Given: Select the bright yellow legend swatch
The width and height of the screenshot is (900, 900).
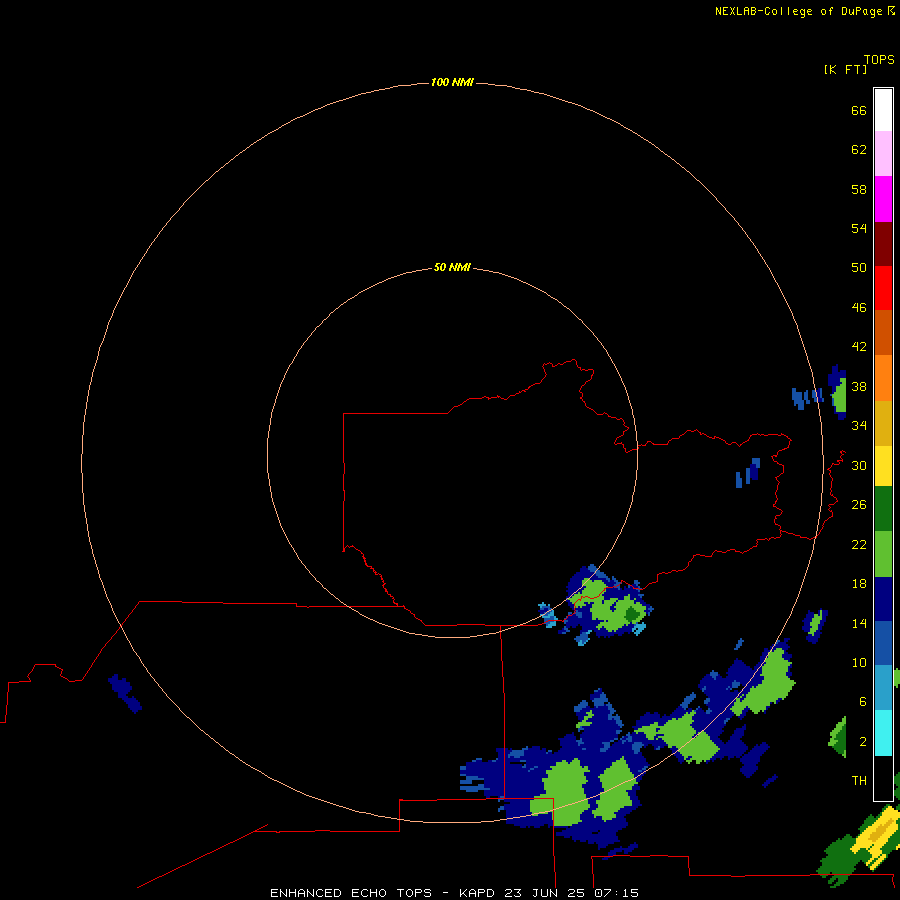Looking at the screenshot, I should pos(883,466).
